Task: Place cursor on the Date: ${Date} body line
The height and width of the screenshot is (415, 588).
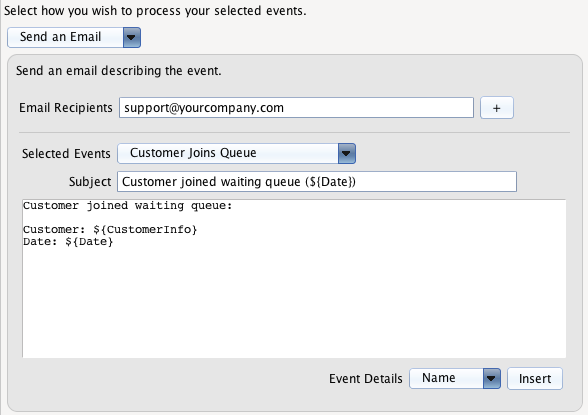Action: pos(68,241)
